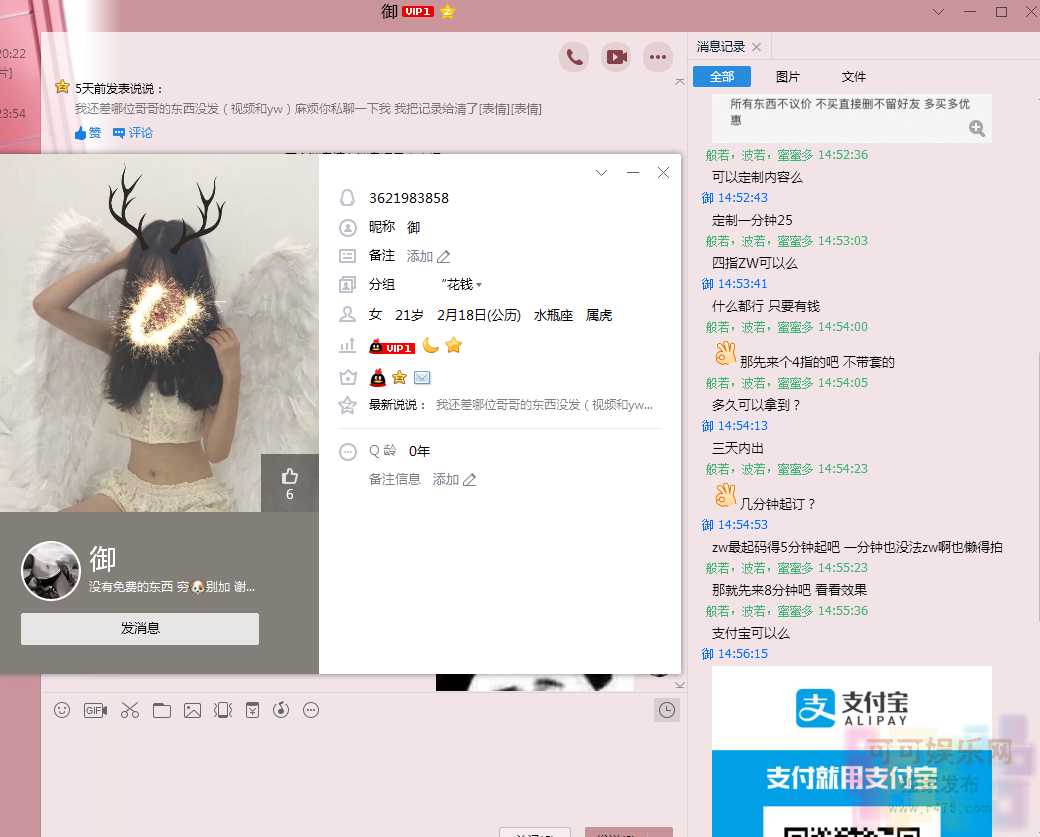Click the music sharing icon in toolbar
1040x837 pixels.
point(281,710)
